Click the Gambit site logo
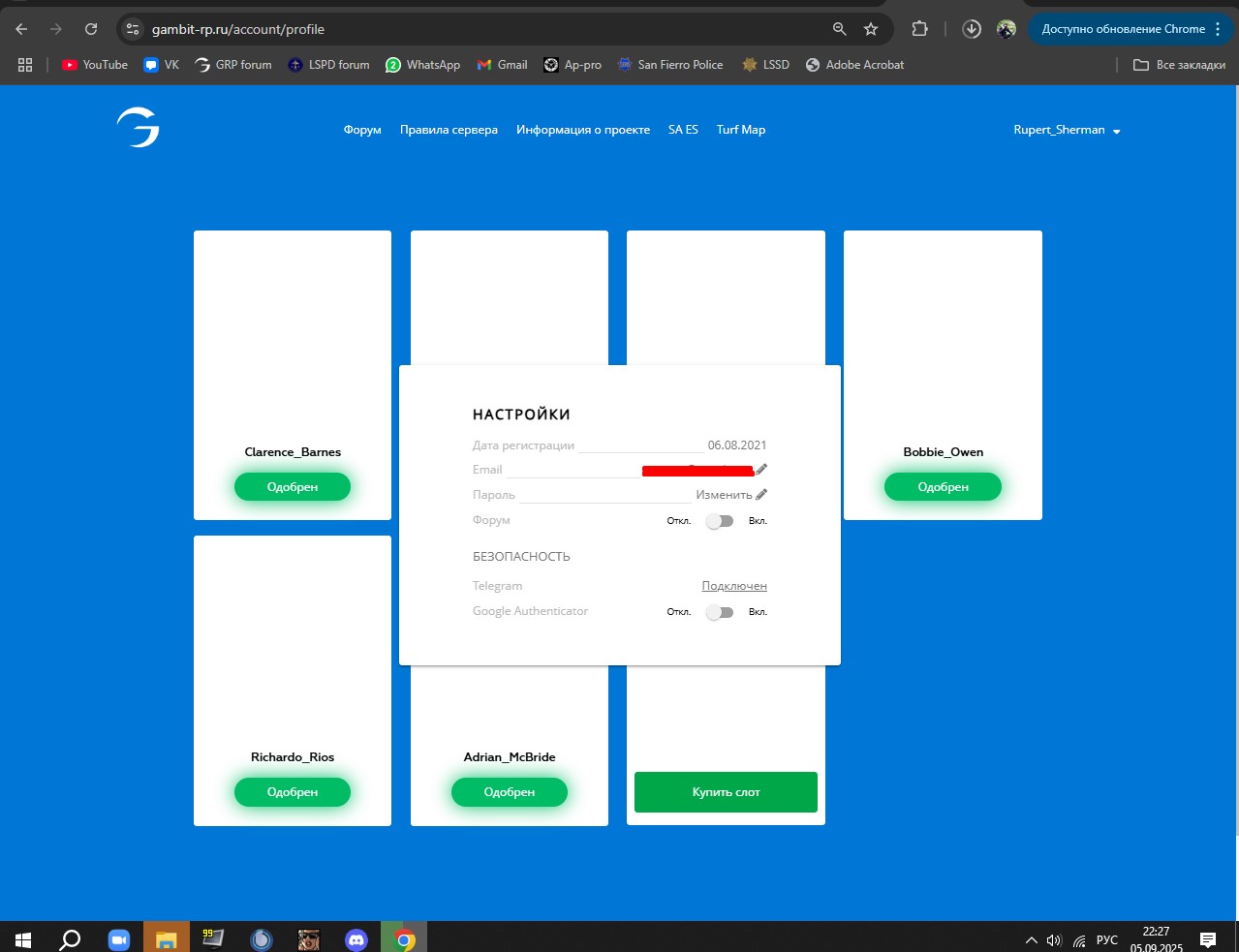This screenshot has height=952, width=1239. (x=138, y=127)
